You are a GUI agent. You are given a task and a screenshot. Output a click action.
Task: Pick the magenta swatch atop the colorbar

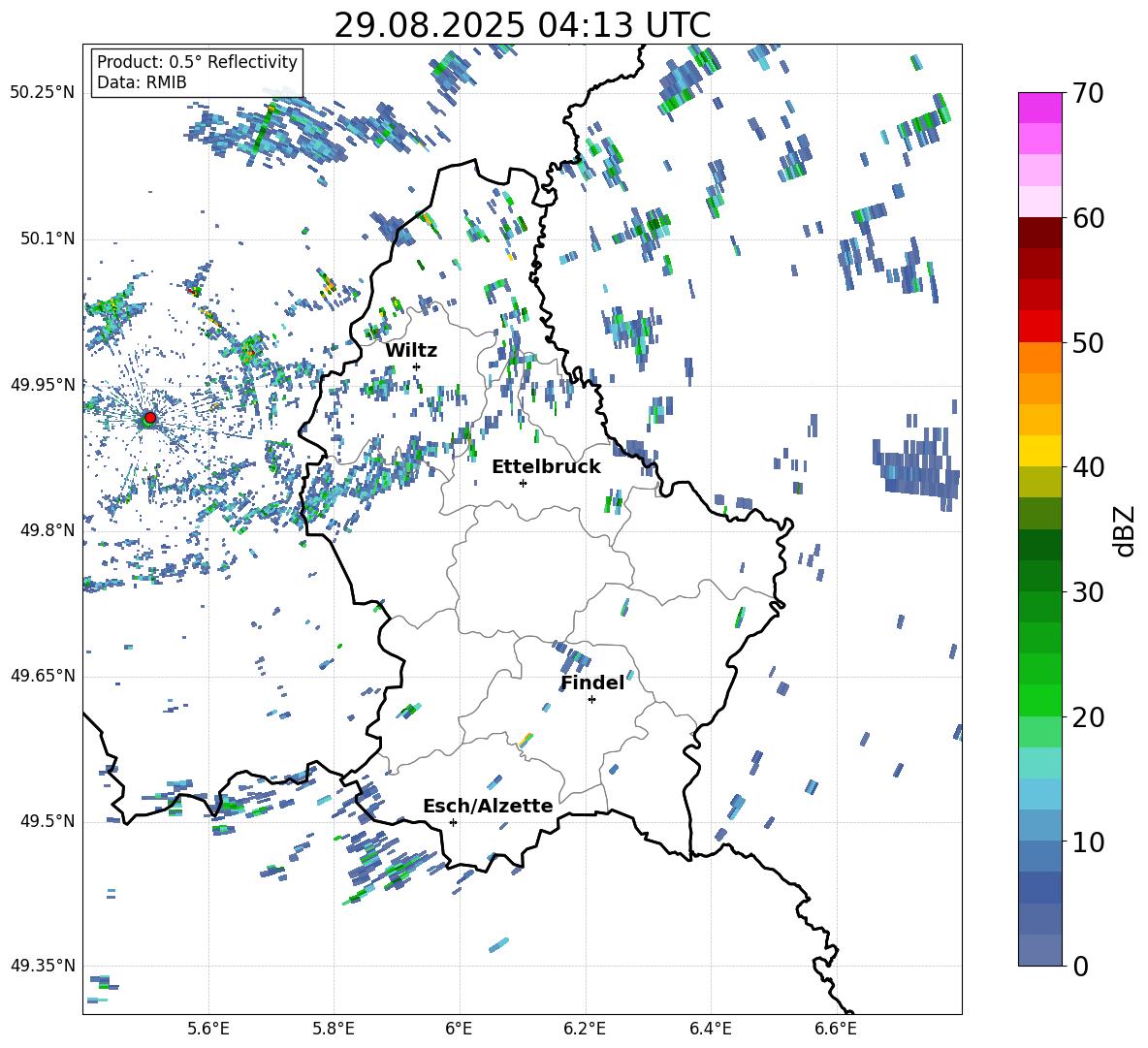(1040, 108)
